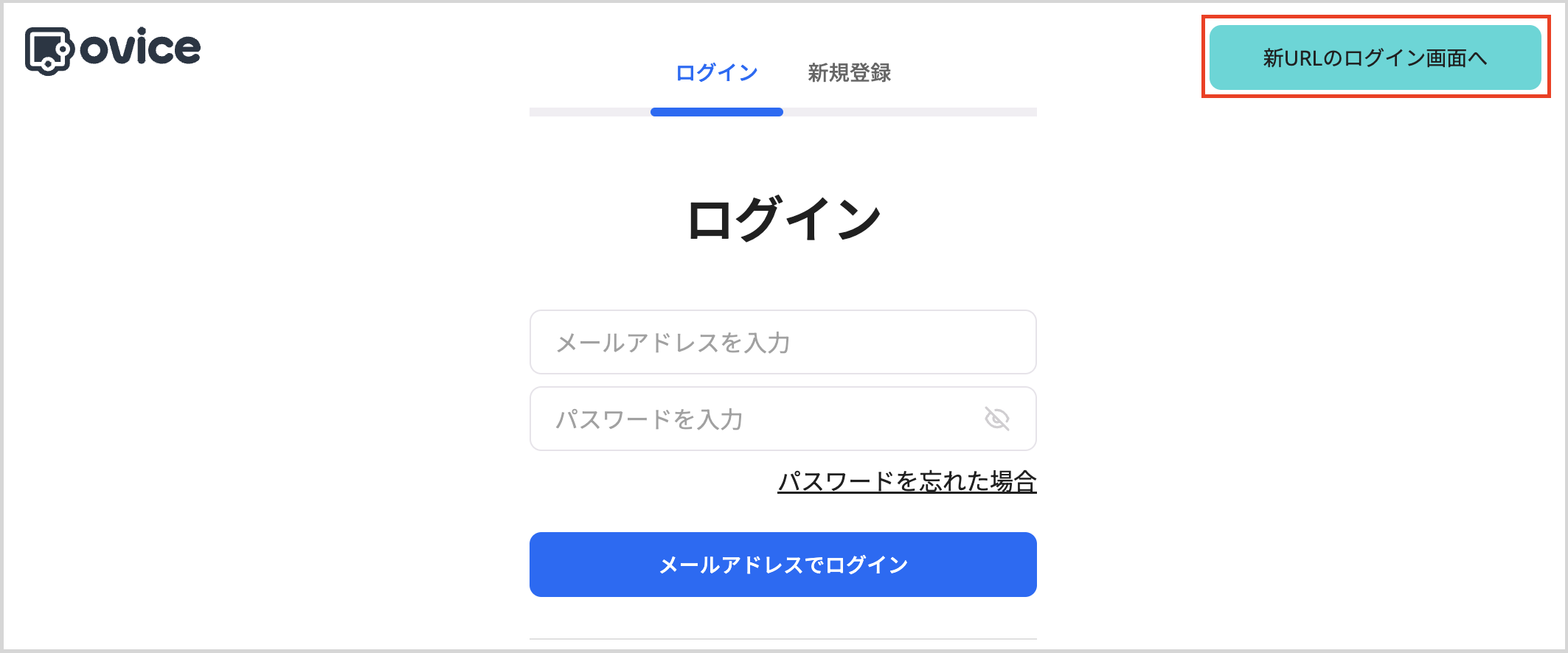Viewport: 1568px width, 653px height.
Task: Switch to the 新規登録 tab
Action: tap(850, 73)
